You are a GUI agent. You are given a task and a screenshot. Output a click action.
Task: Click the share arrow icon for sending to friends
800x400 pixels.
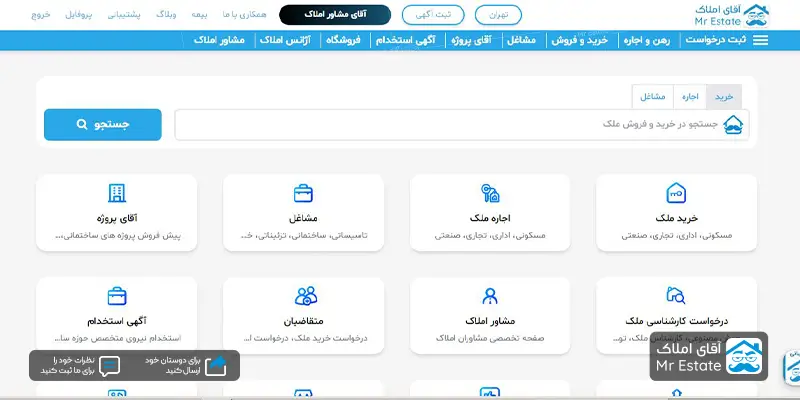[216, 365]
